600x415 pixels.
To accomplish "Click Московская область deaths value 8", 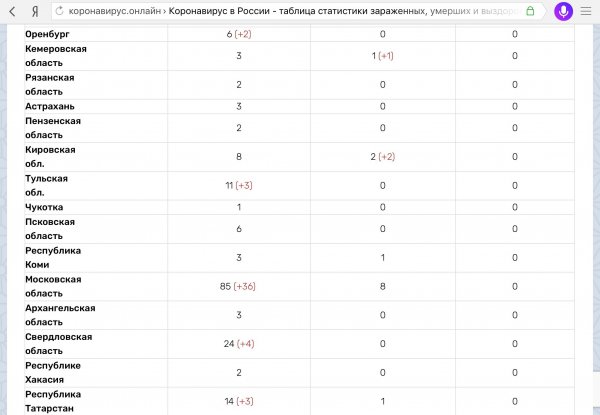I will [383, 286].
